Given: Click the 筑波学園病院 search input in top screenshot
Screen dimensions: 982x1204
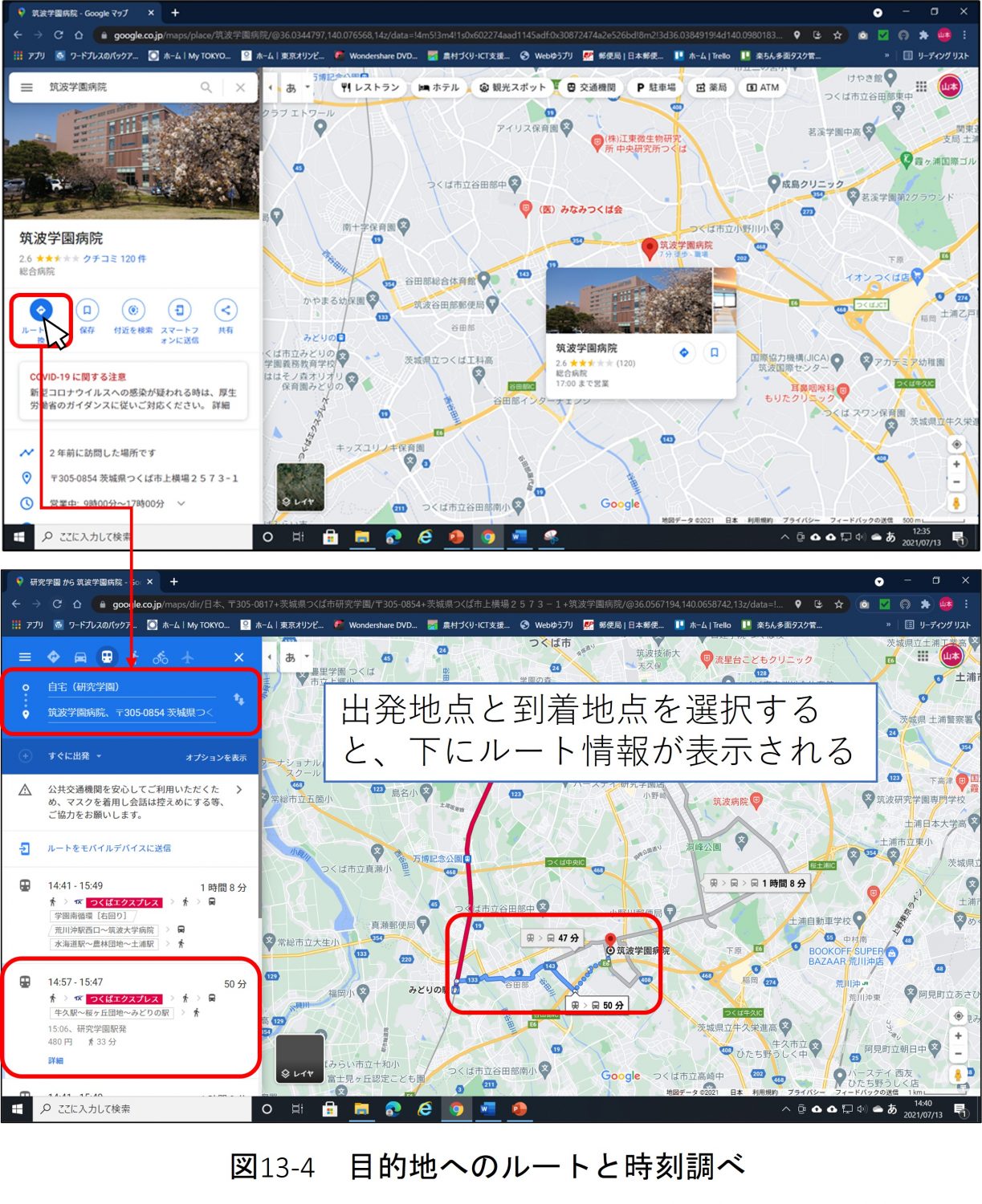Looking at the screenshot, I should 120,87.
